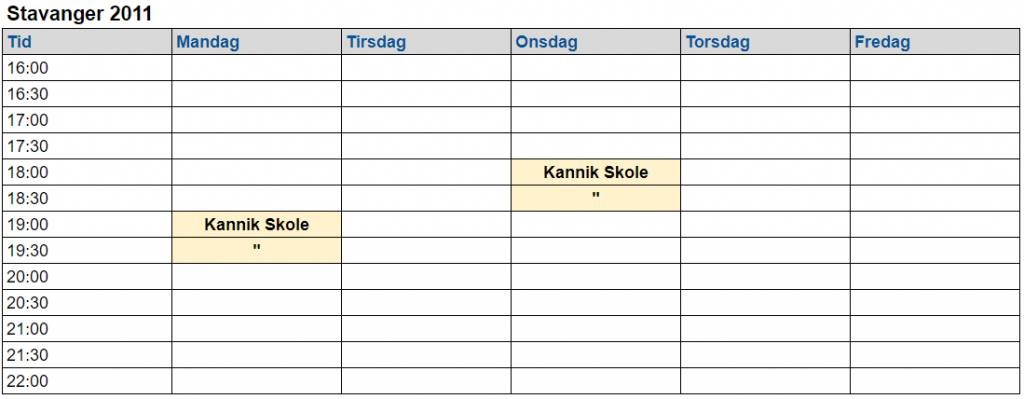Screen dimensions: 1024x399
Task: Click the empty Fredag cell at 16:00
Action: 935,68
